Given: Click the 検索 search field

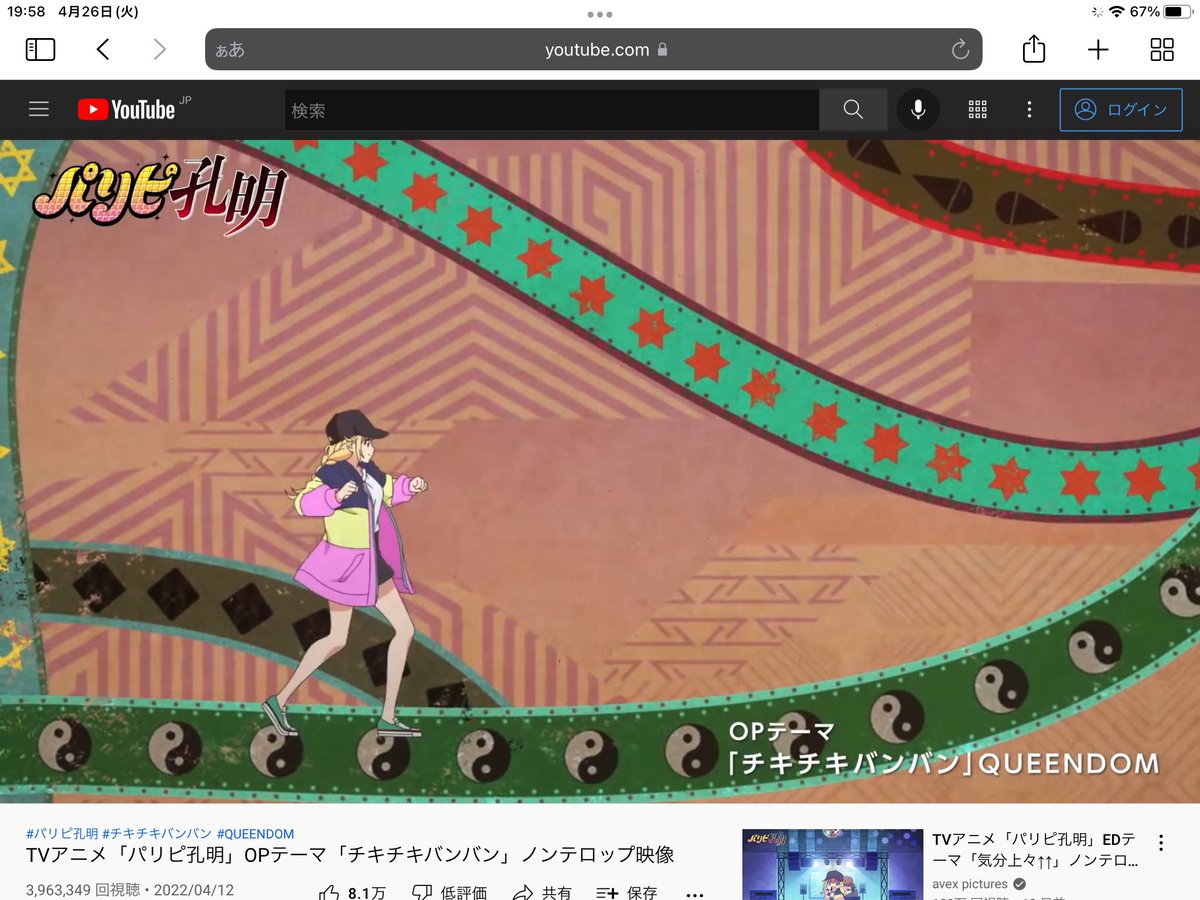Looking at the screenshot, I should [552, 110].
